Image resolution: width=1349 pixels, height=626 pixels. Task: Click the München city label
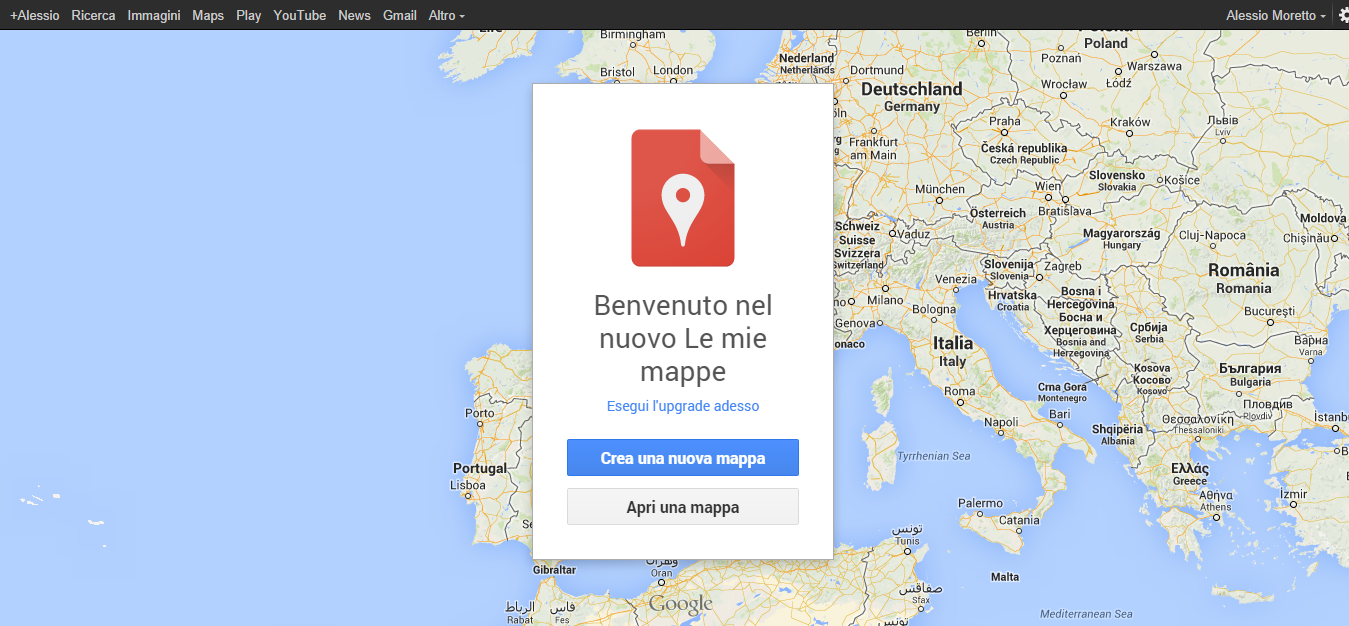click(940, 188)
